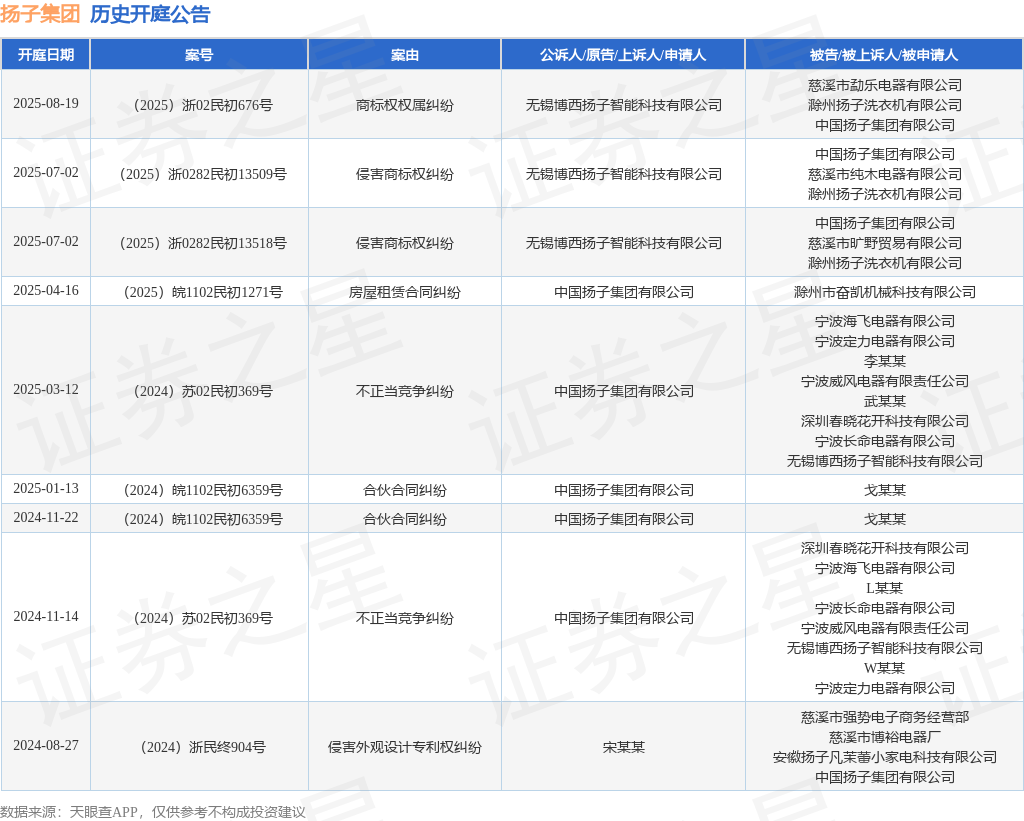Select 侵害商标权纠纷 in the 13518号 row
The height and width of the screenshot is (821, 1024).
[x=405, y=244]
